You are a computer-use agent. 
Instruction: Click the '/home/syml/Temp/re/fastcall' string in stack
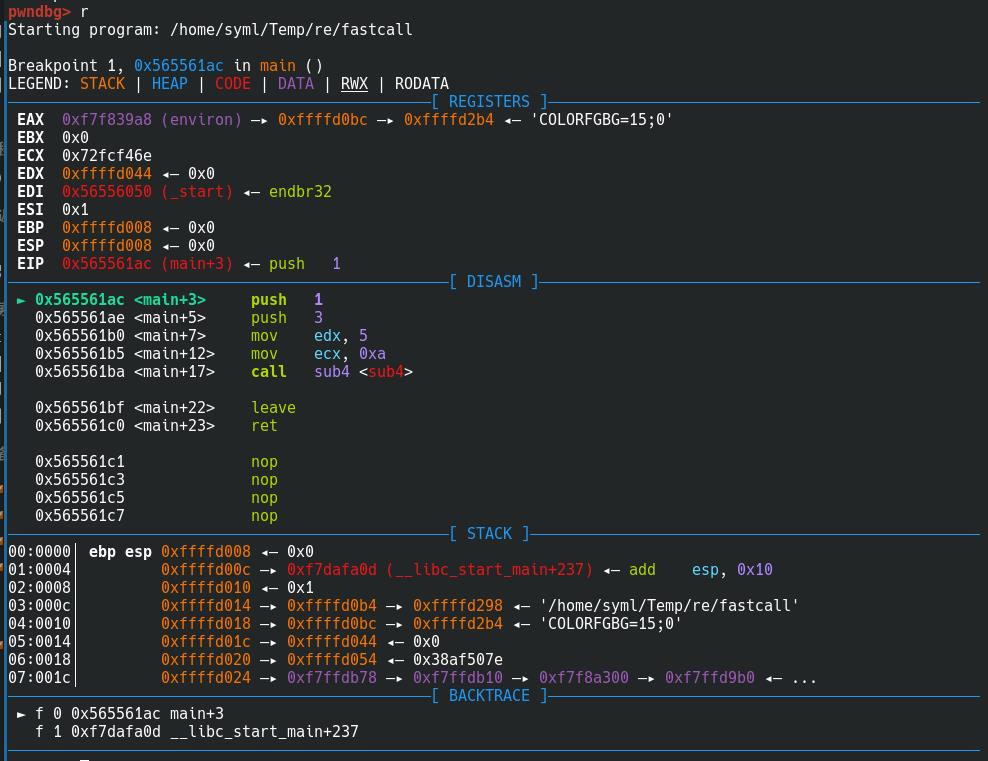click(669, 606)
